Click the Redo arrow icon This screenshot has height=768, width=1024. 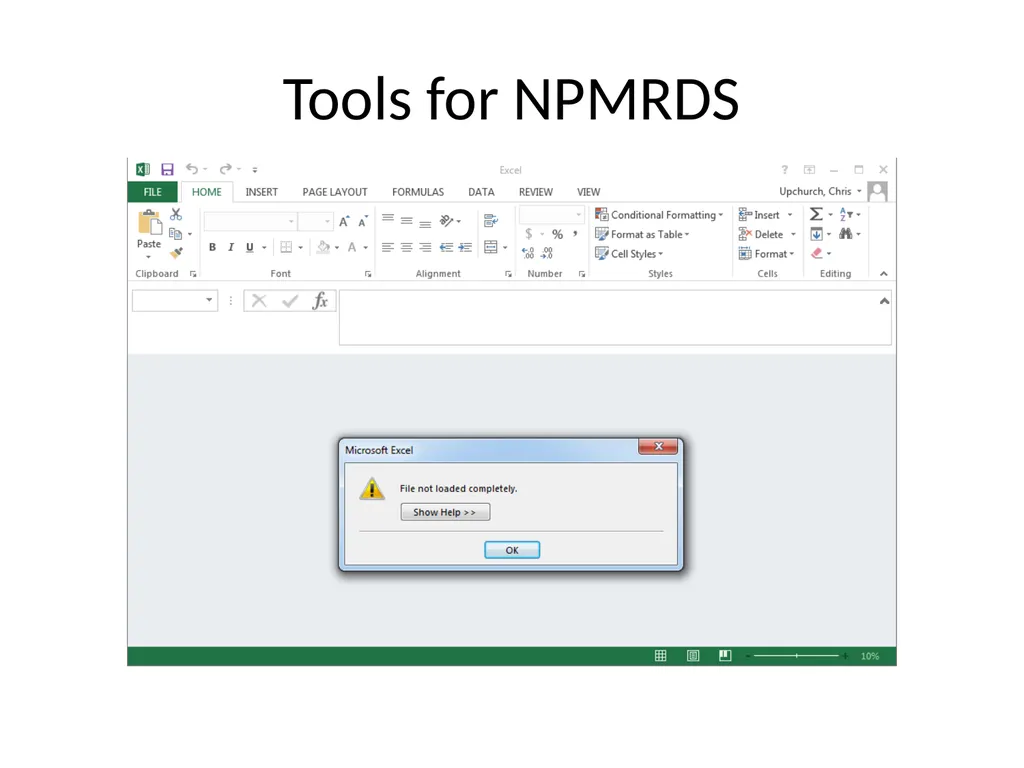point(225,169)
